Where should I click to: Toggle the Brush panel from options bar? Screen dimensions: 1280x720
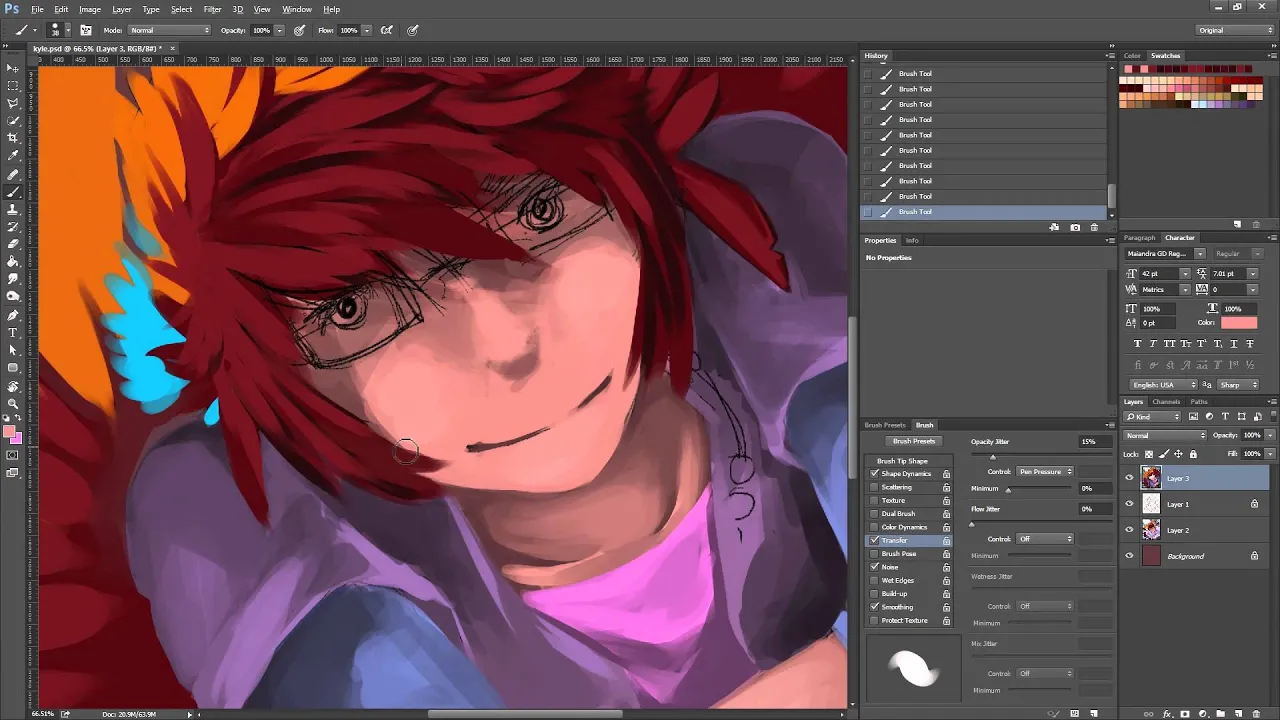(86, 30)
